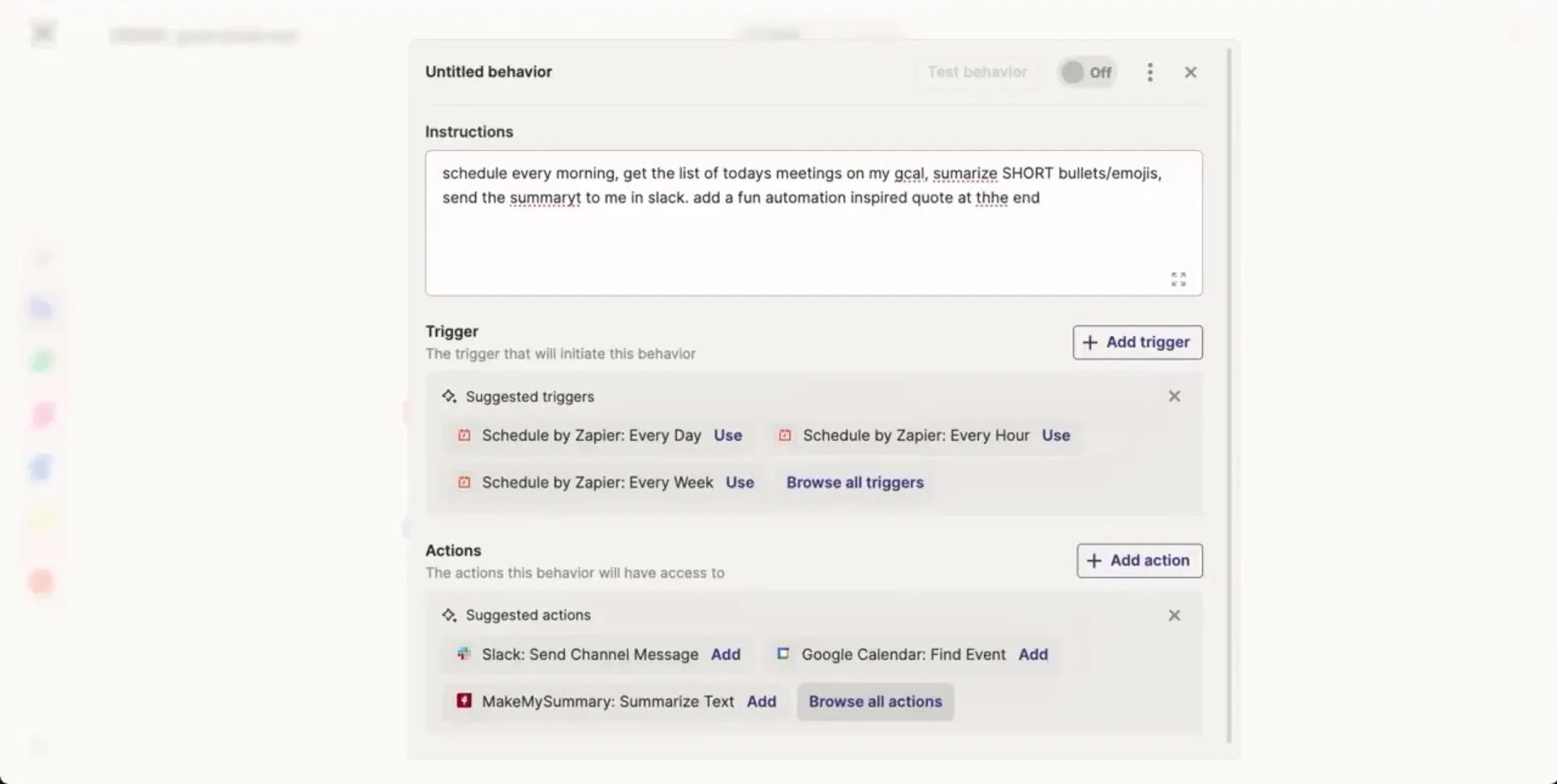Click the Google Calendar icon beside Find Event
The width and height of the screenshot is (1557, 784).
point(783,653)
